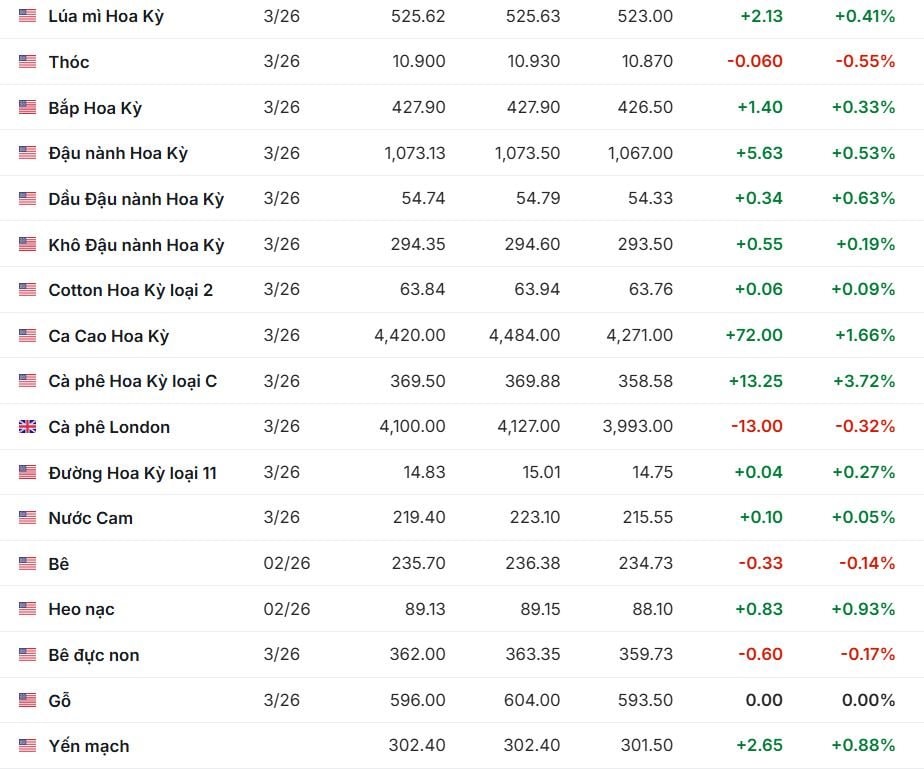
Task: Click the Cotton Hoa Kỳ loại 2 link
Action: [130, 290]
